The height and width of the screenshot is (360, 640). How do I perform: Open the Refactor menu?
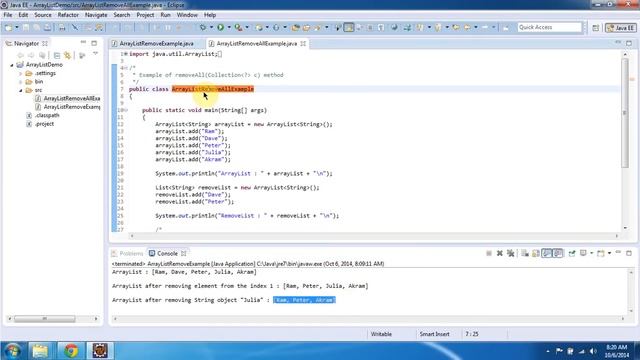coord(68,15)
